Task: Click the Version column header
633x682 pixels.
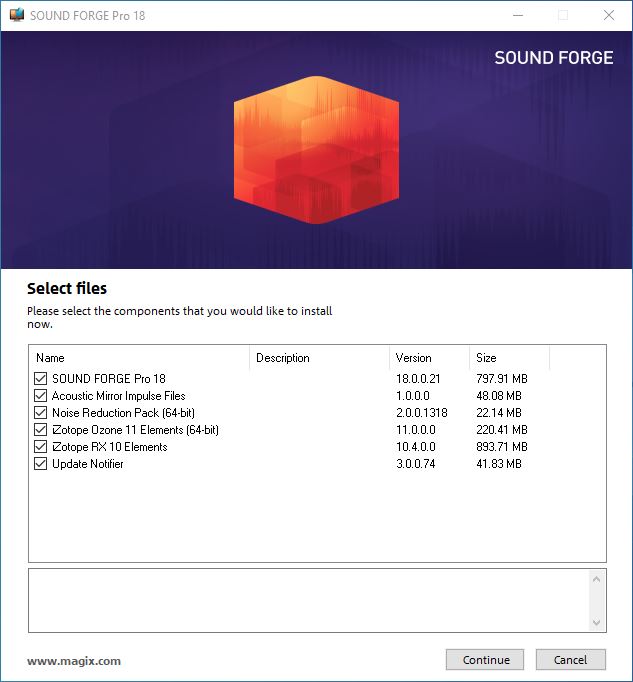Action: pos(429,358)
